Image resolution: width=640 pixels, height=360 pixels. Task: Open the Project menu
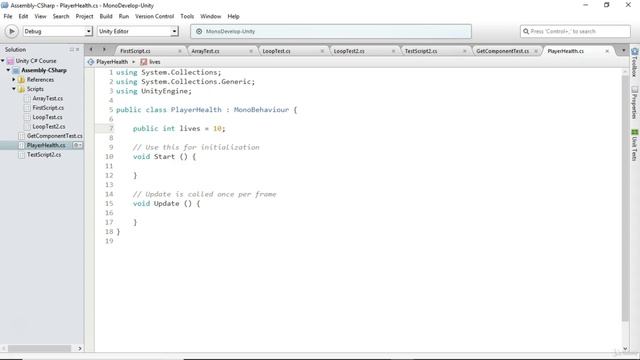84,16
